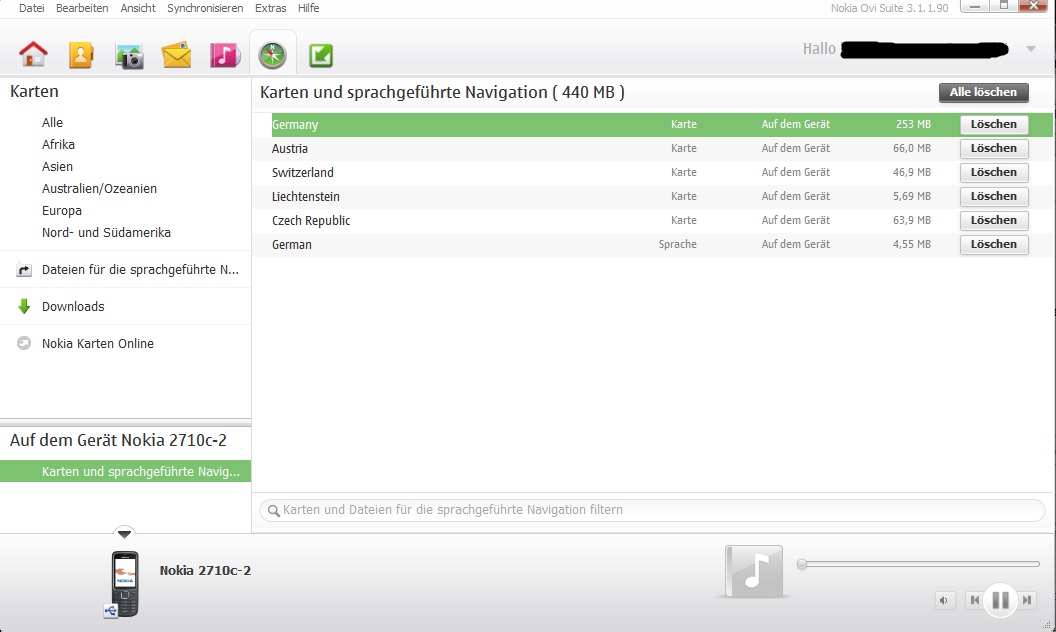Delete the Switzerland map
Viewport: 1056px width, 632px height.
(994, 172)
